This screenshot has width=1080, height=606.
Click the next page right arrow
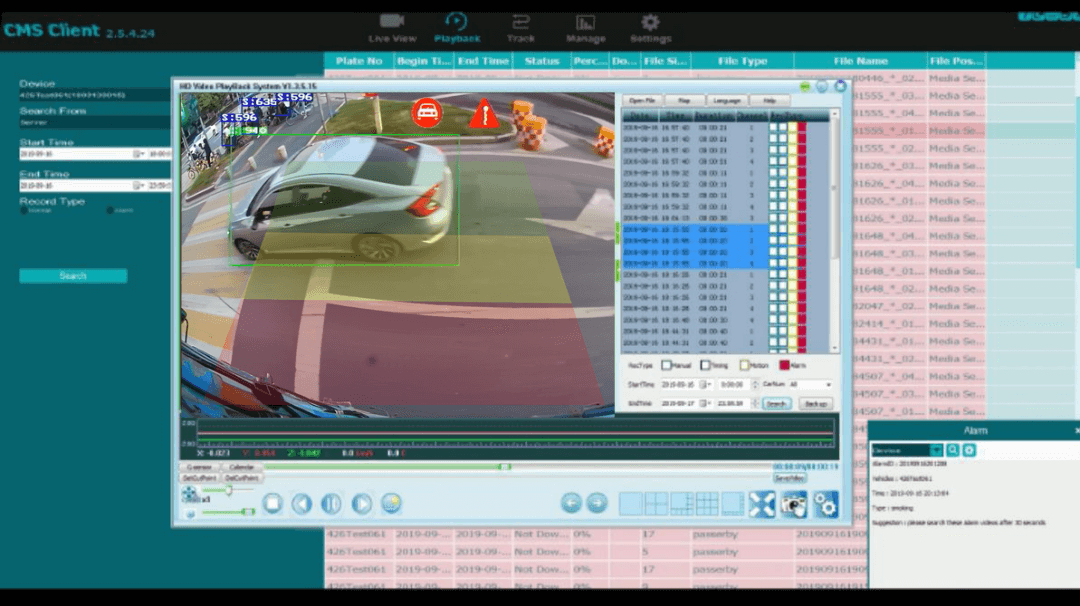point(597,504)
